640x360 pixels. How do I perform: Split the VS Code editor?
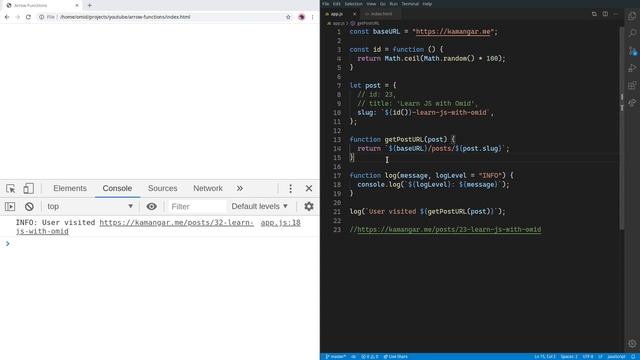[x=605, y=14]
